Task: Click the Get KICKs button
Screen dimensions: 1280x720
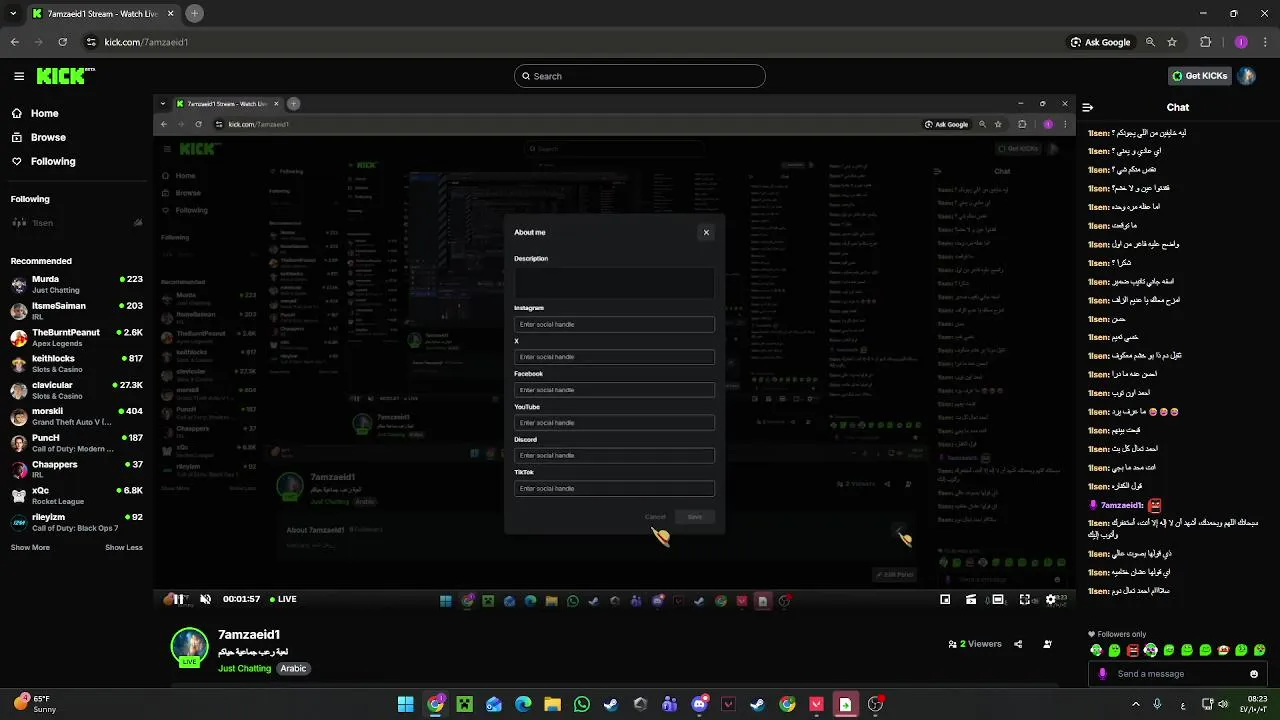Action: pyautogui.click(x=1199, y=76)
